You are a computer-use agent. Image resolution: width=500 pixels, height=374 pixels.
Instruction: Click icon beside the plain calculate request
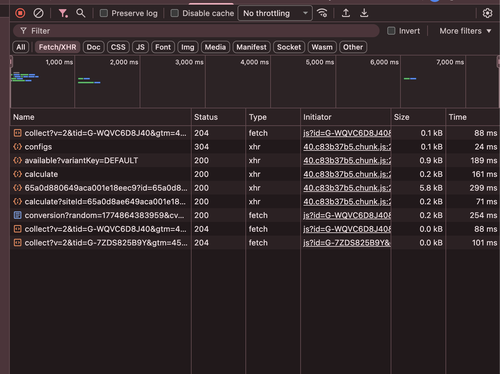point(17,174)
